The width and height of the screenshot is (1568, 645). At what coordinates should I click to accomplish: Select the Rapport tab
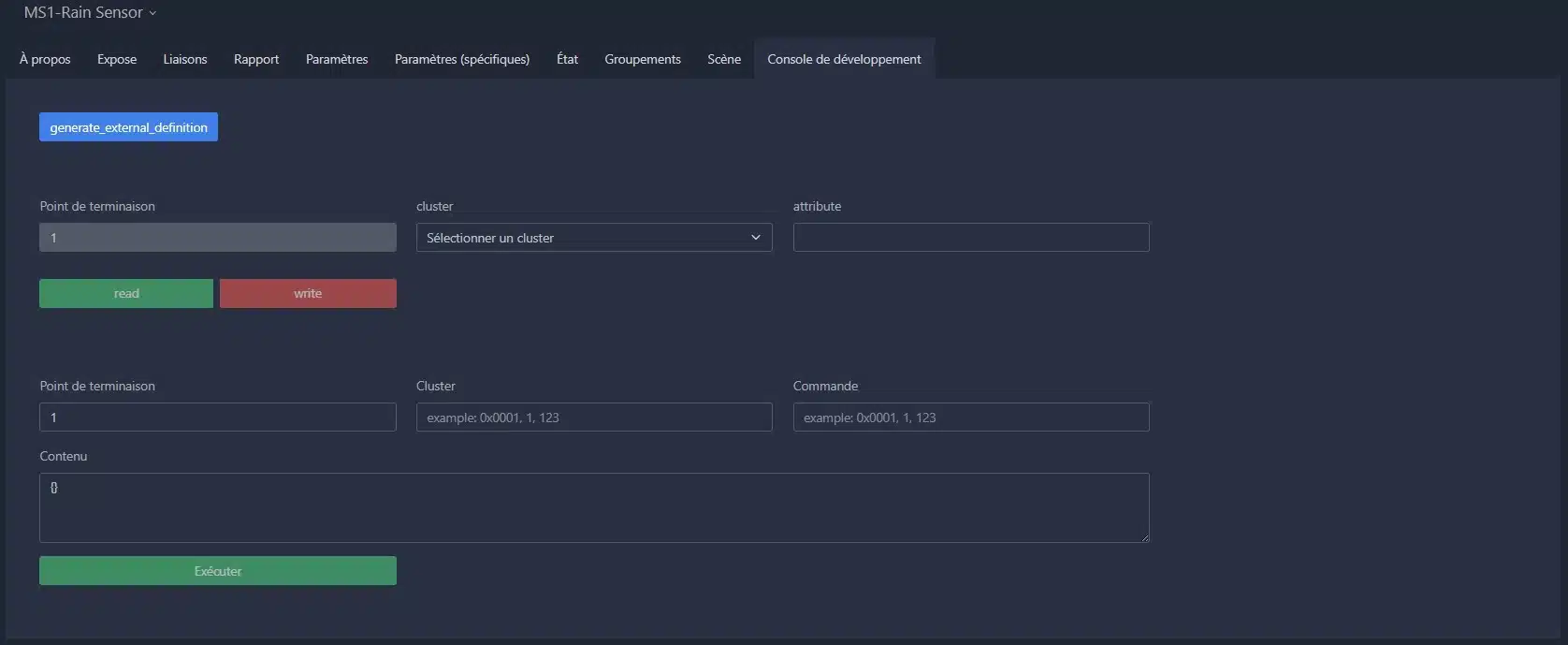pyautogui.click(x=256, y=59)
